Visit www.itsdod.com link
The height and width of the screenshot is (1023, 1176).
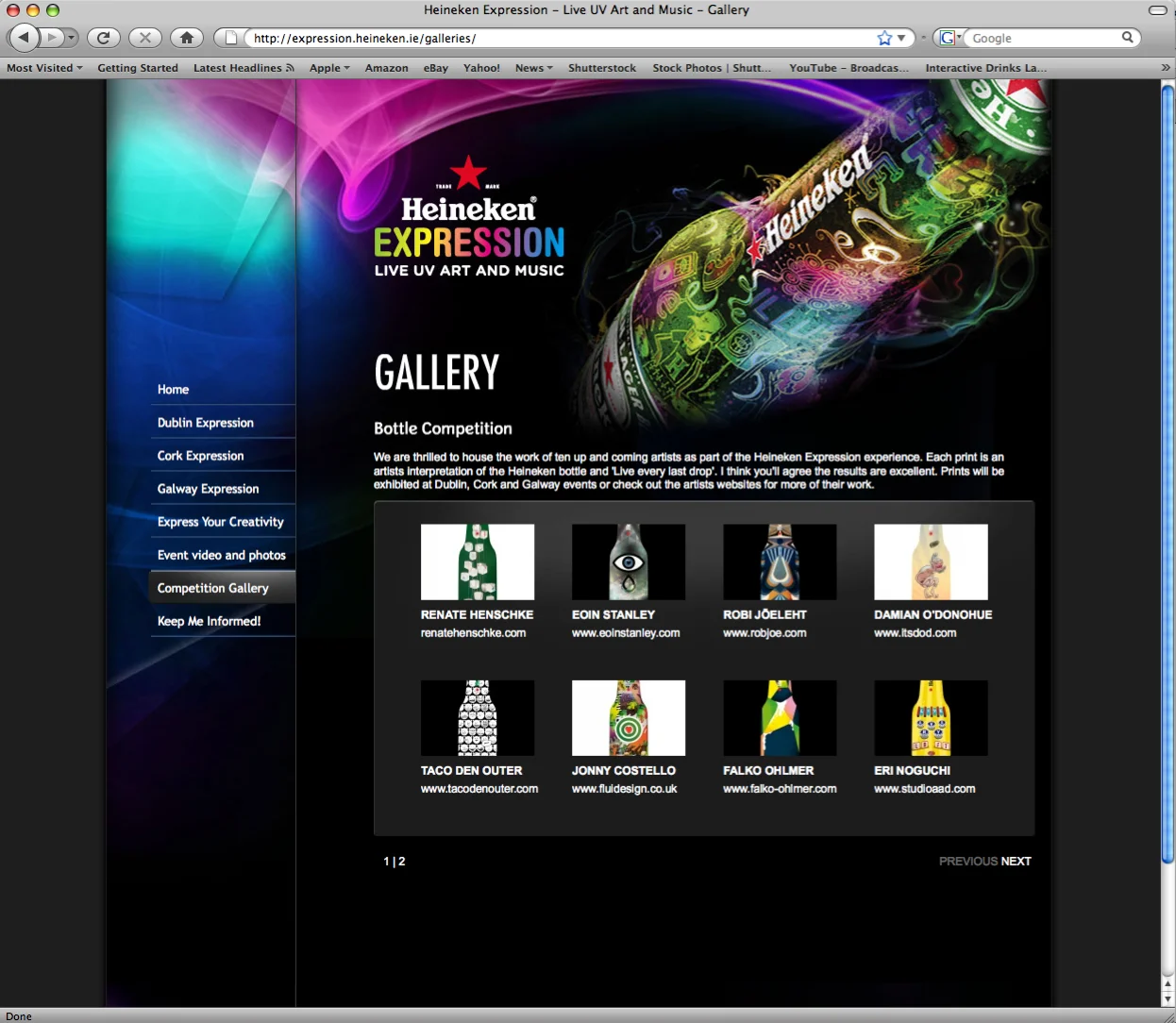(x=916, y=633)
